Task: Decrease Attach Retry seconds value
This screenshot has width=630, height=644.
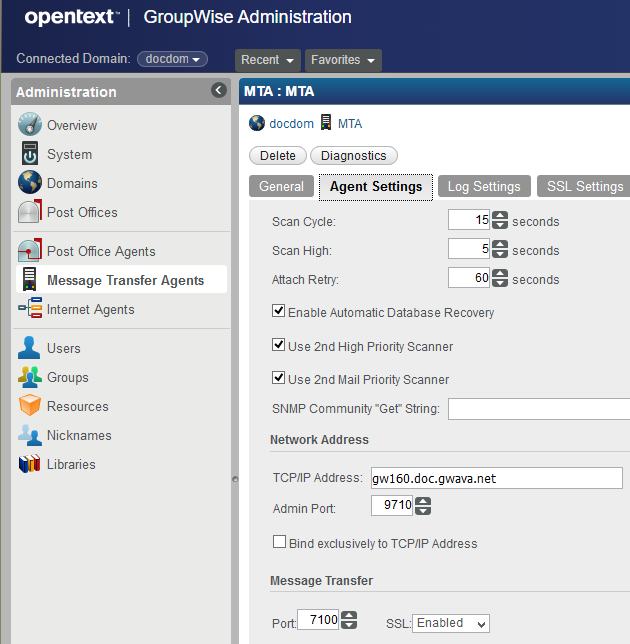Action: (500, 283)
